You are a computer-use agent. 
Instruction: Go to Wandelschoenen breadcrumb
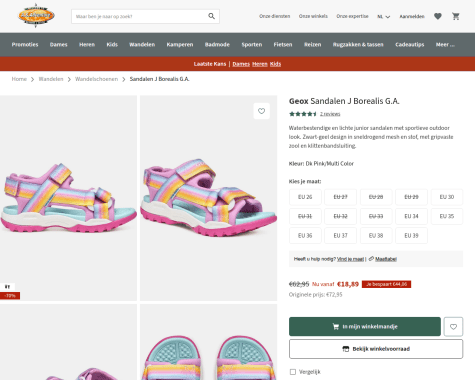tap(96, 79)
